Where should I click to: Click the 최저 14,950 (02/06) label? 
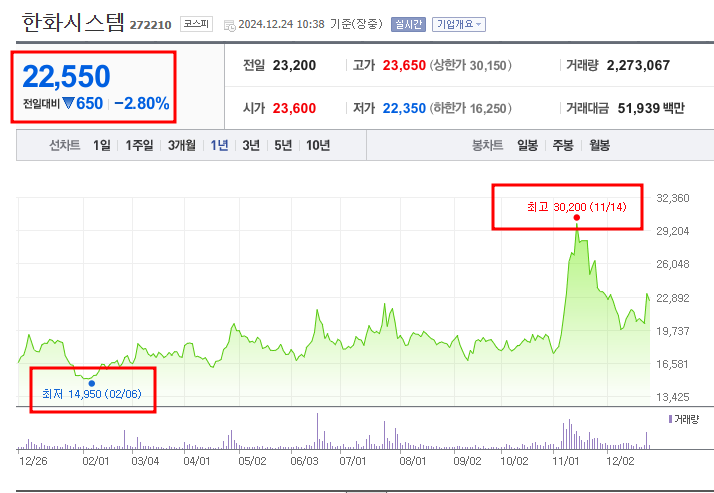tap(92, 394)
